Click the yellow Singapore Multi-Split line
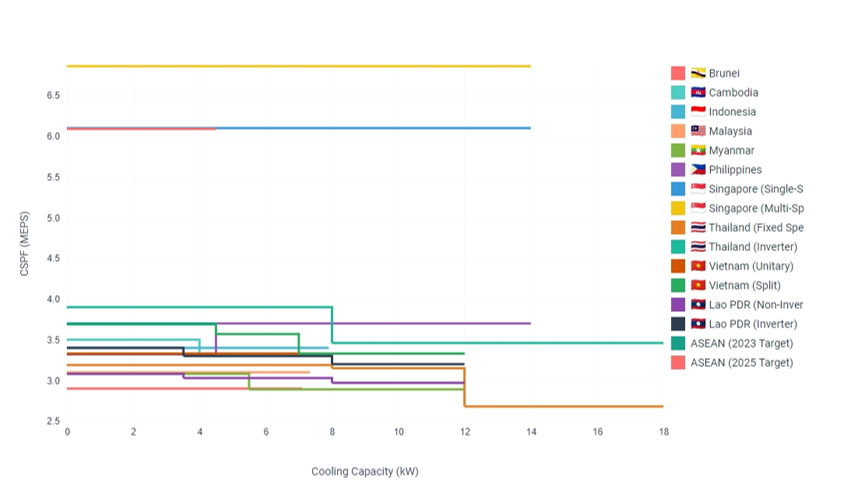 pos(299,66)
